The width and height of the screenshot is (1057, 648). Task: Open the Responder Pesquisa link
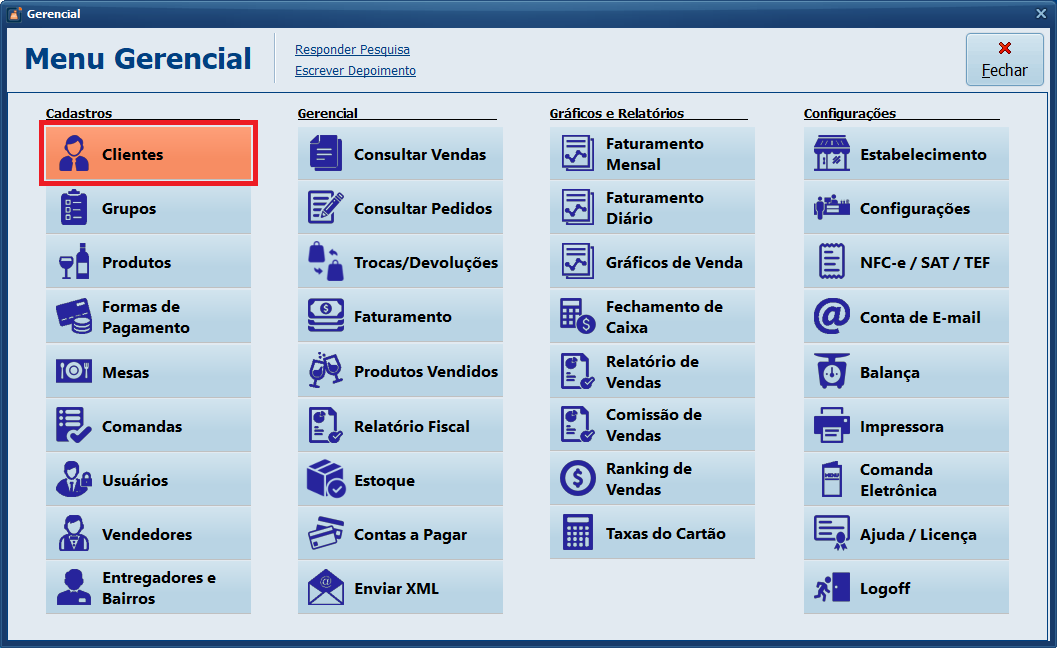click(x=352, y=50)
